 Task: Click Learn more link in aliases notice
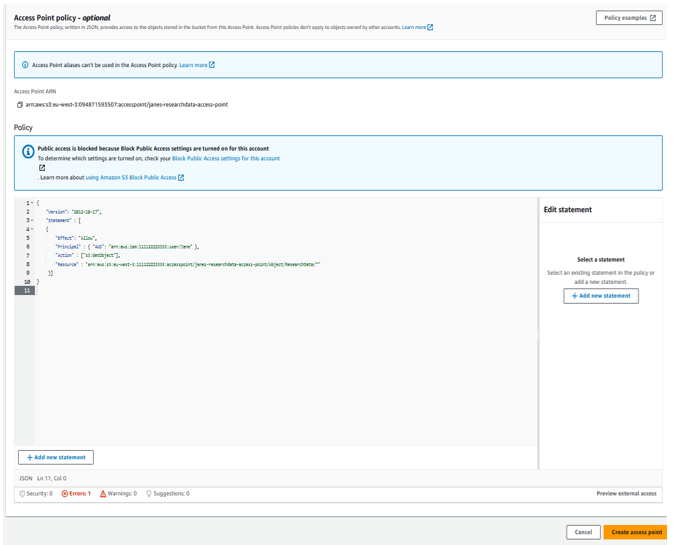[x=197, y=65]
